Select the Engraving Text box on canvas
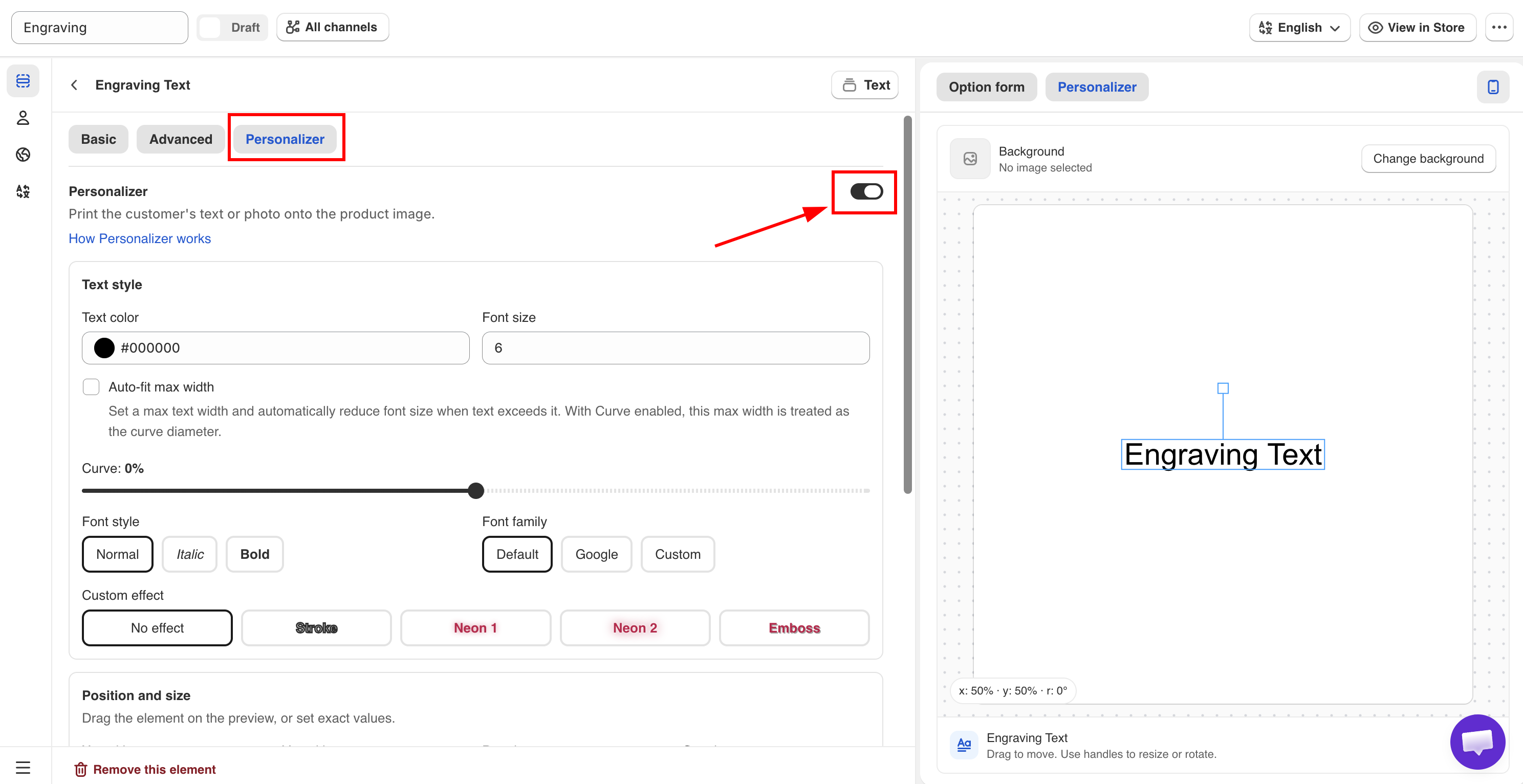The width and height of the screenshot is (1523, 784). tap(1223, 454)
